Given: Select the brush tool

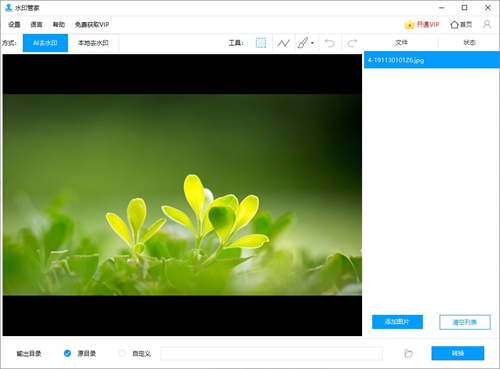Looking at the screenshot, I should (x=303, y=43).
